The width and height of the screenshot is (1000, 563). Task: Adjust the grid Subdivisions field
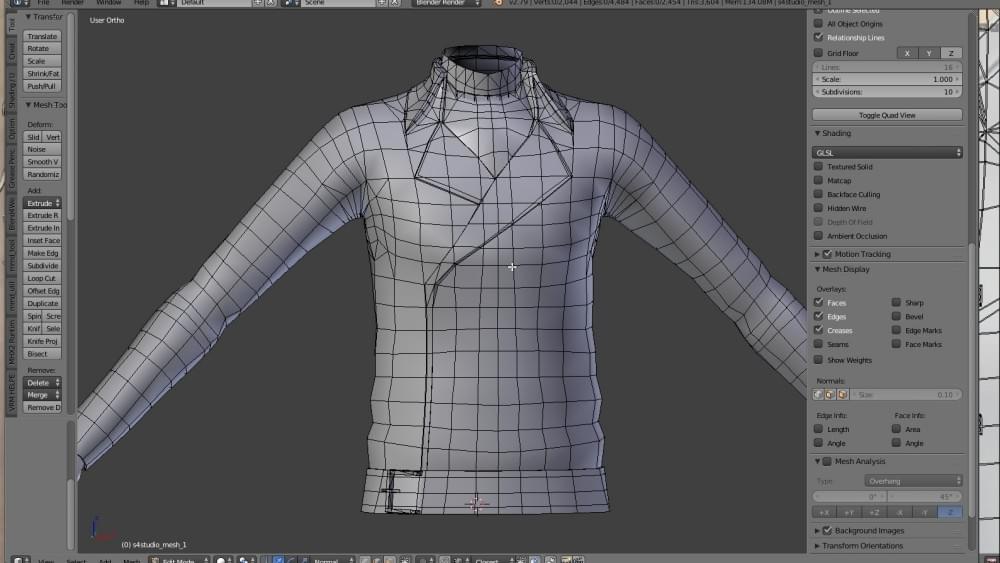tap(887, 92)
